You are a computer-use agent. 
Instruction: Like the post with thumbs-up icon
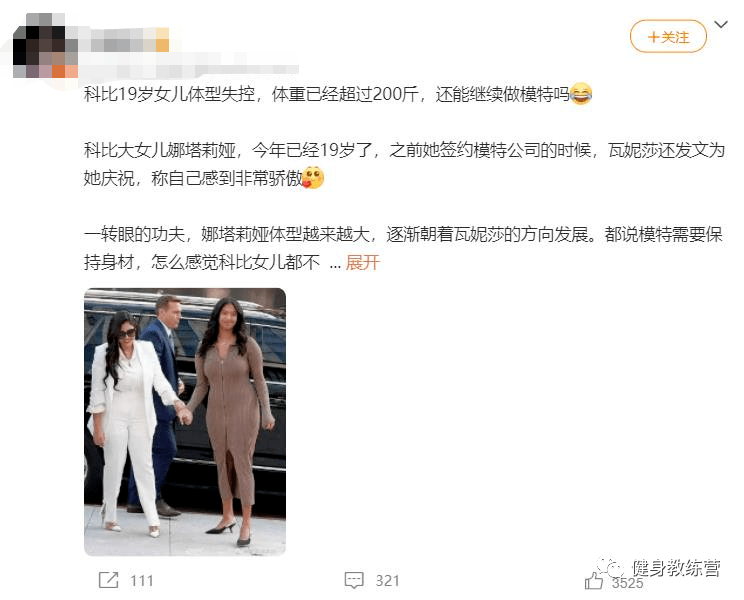coord(593,581)
